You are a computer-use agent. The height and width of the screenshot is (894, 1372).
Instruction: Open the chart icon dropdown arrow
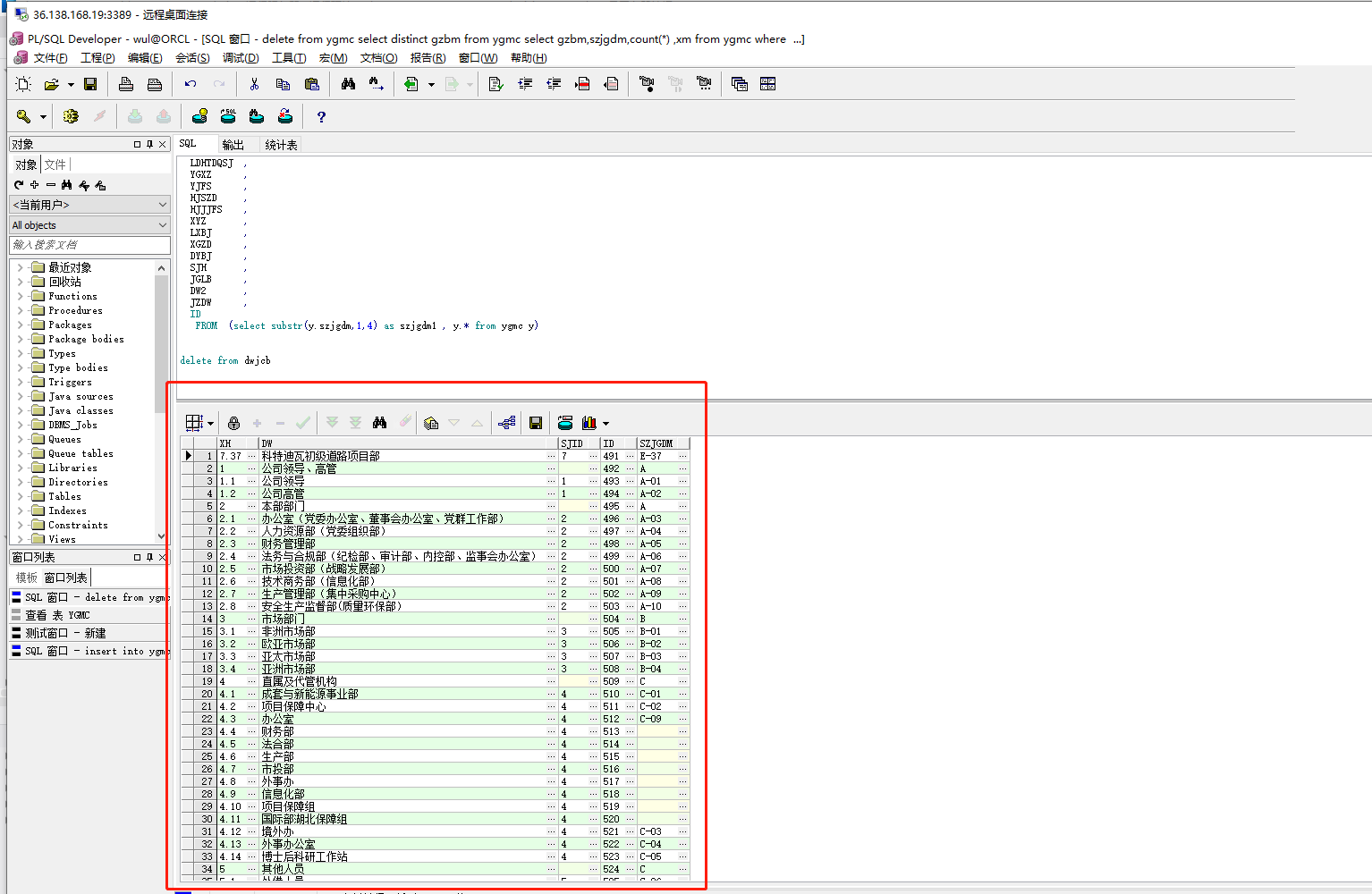coord(606,424)
